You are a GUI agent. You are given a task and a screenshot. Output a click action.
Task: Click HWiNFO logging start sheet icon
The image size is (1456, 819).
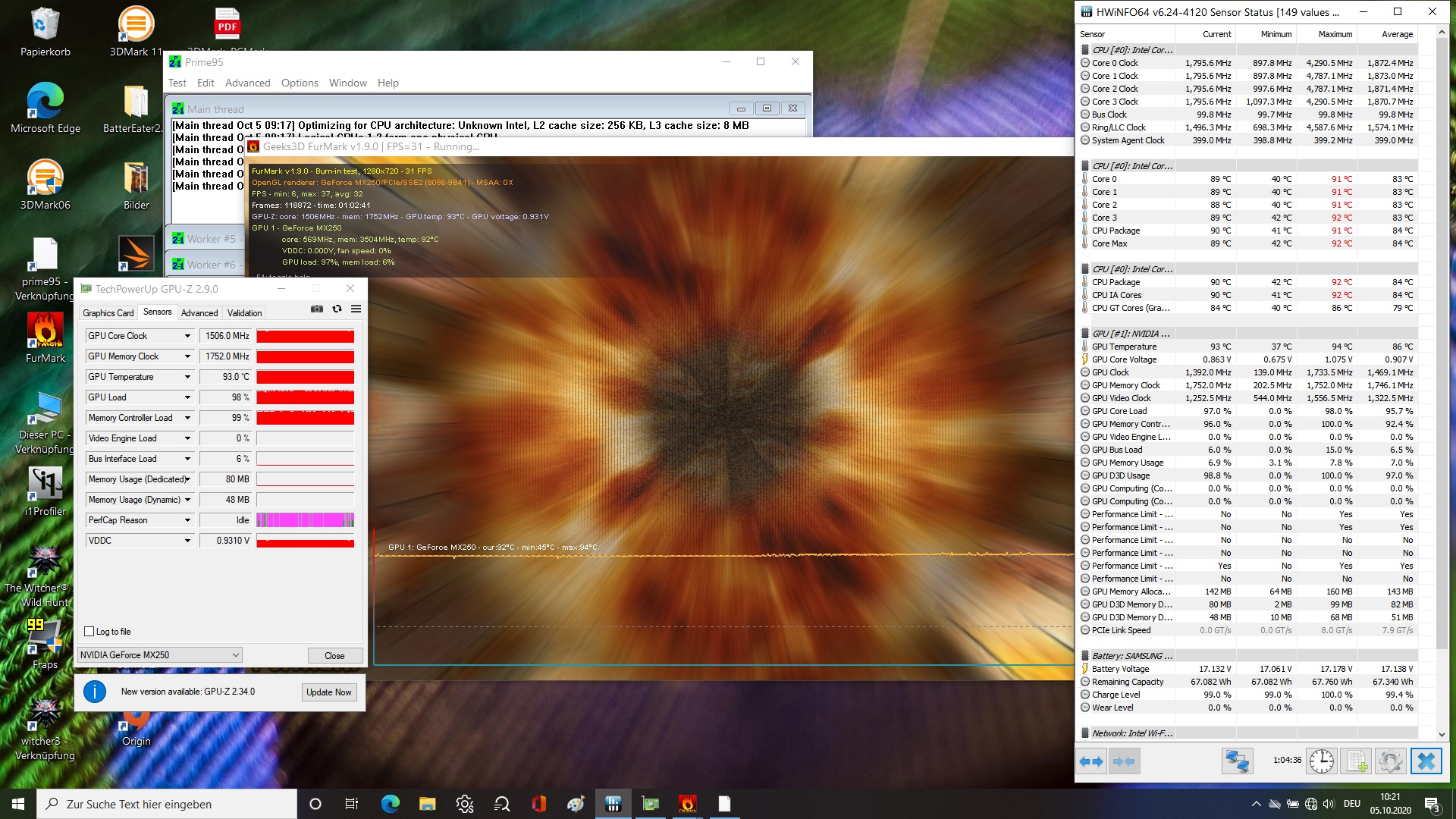click(1357, 761)
